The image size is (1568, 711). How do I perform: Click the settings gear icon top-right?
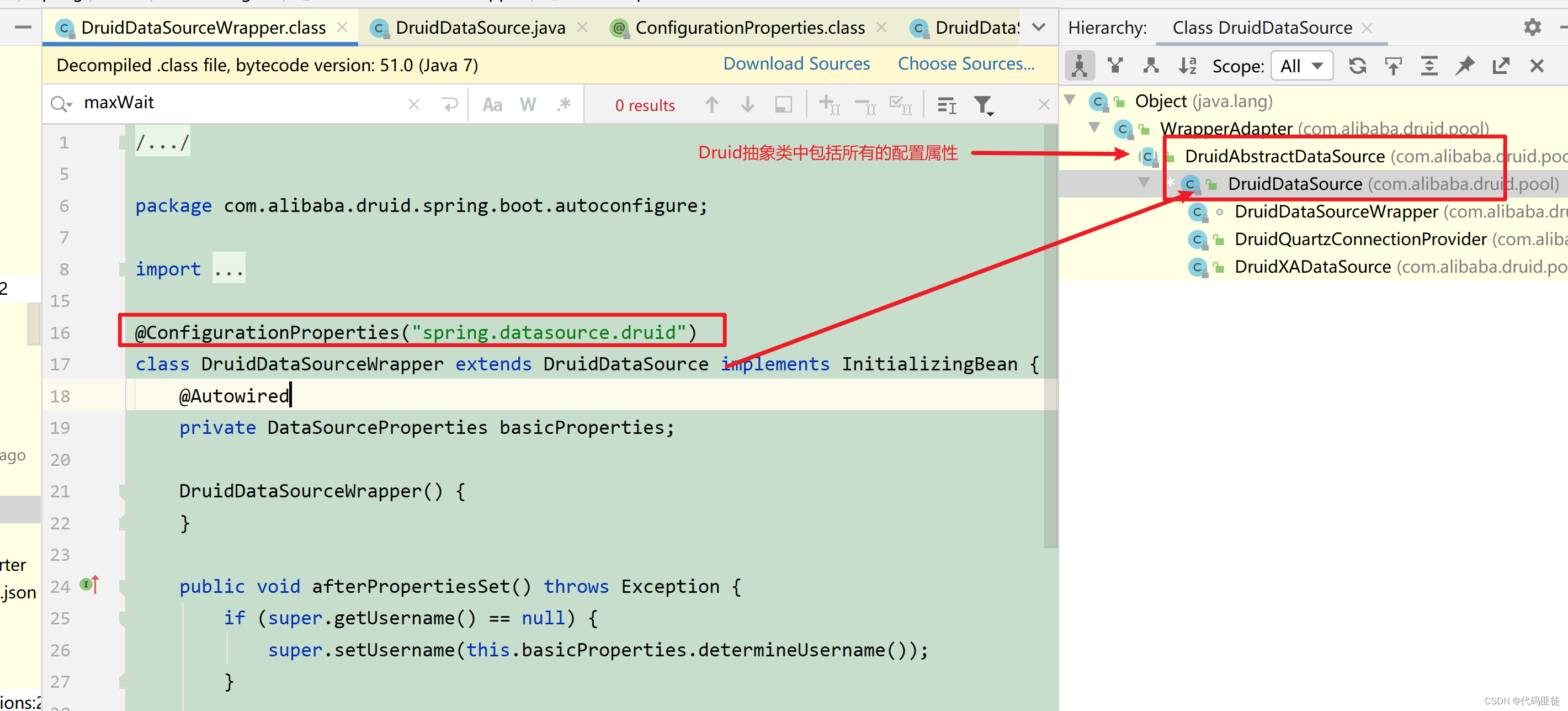(1531, 27)
